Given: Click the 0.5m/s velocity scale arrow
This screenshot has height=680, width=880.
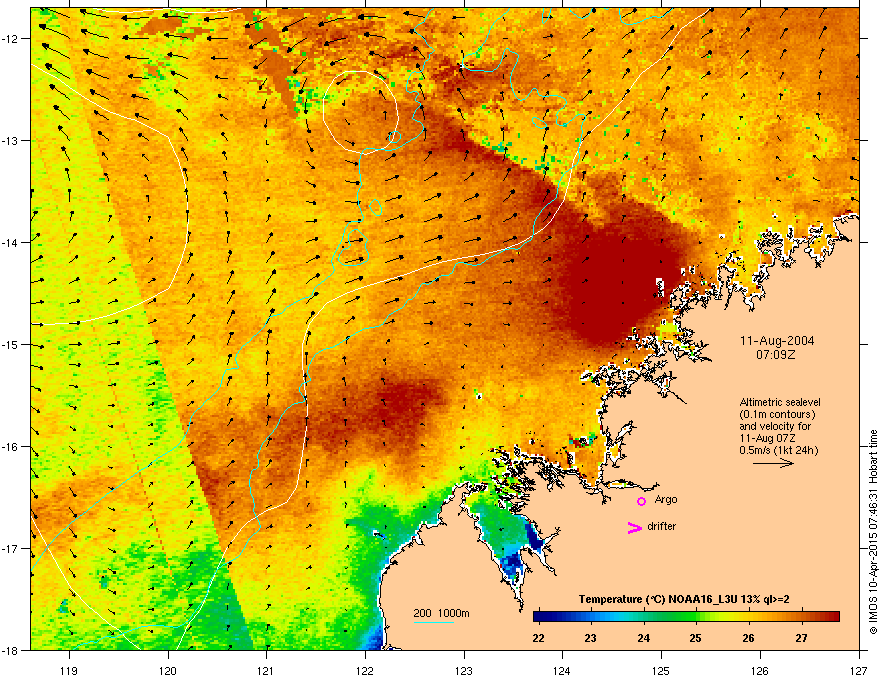Looking at the screenshot, I should (773, 463).
